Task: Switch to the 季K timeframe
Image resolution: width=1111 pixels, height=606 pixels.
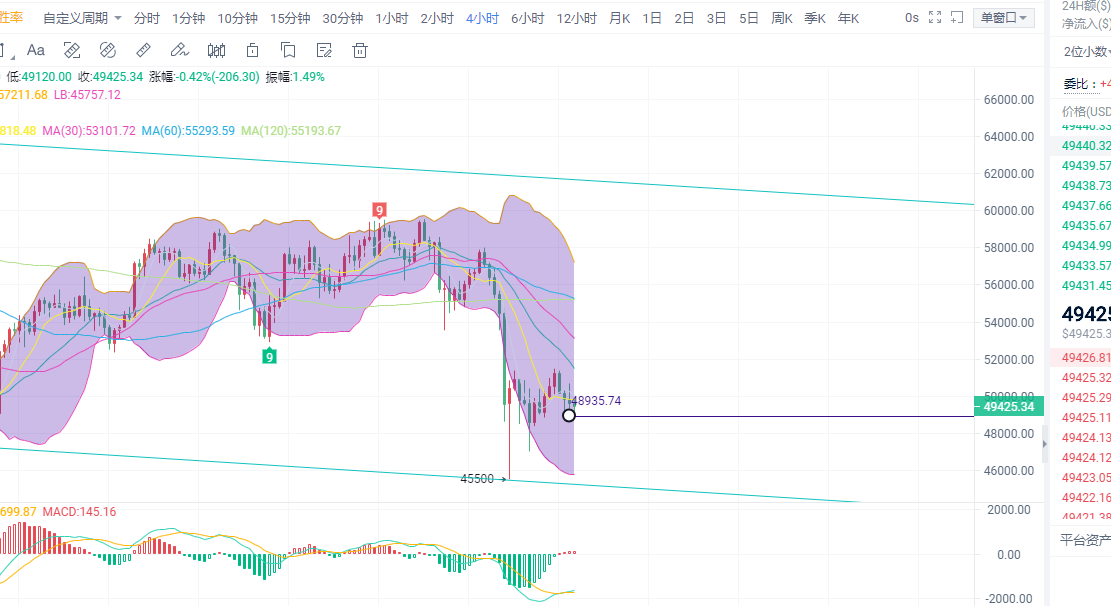Action: pyautogui.click(x=816, y=18)
